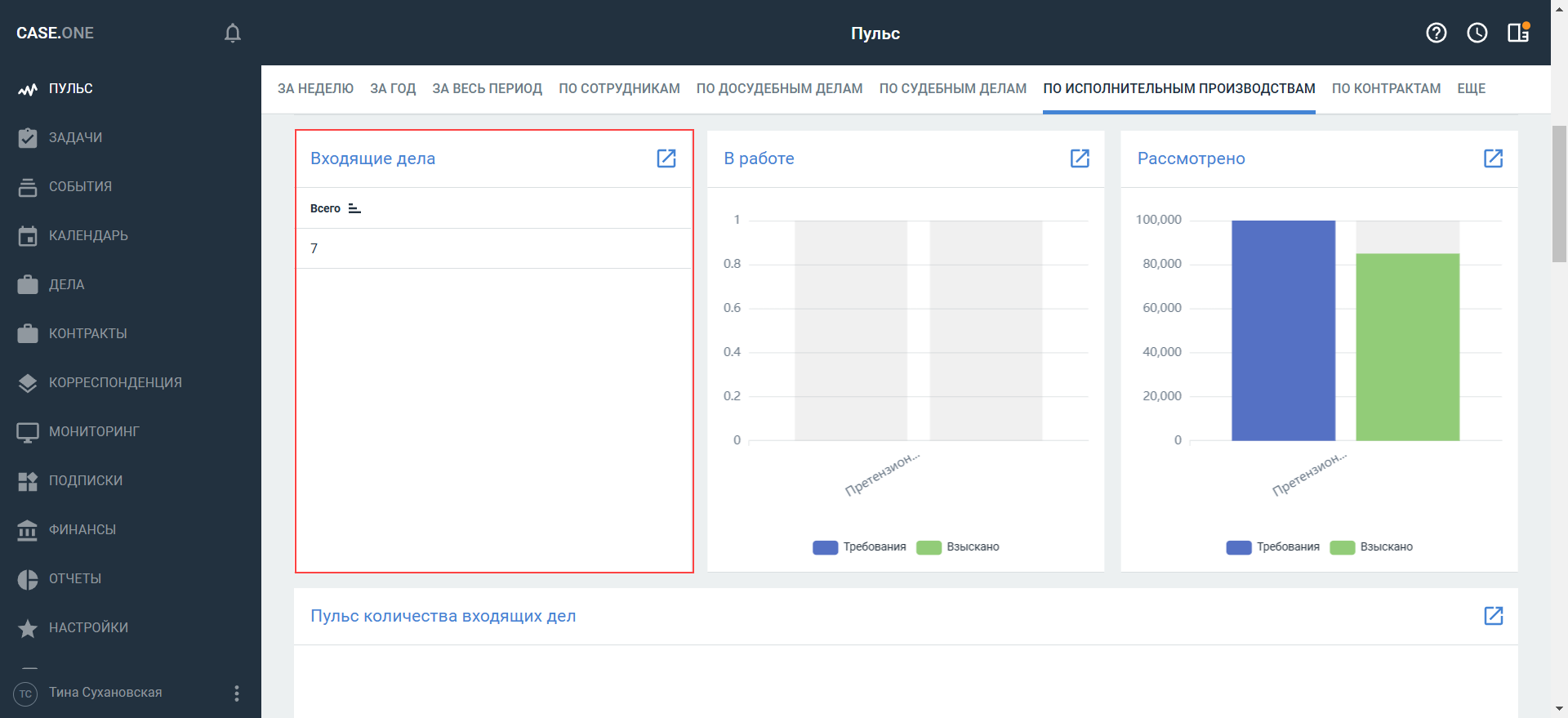Click the Контракты briefcase icon
Viewport: 1568px width, 718px height.
[x=28, y=333]
